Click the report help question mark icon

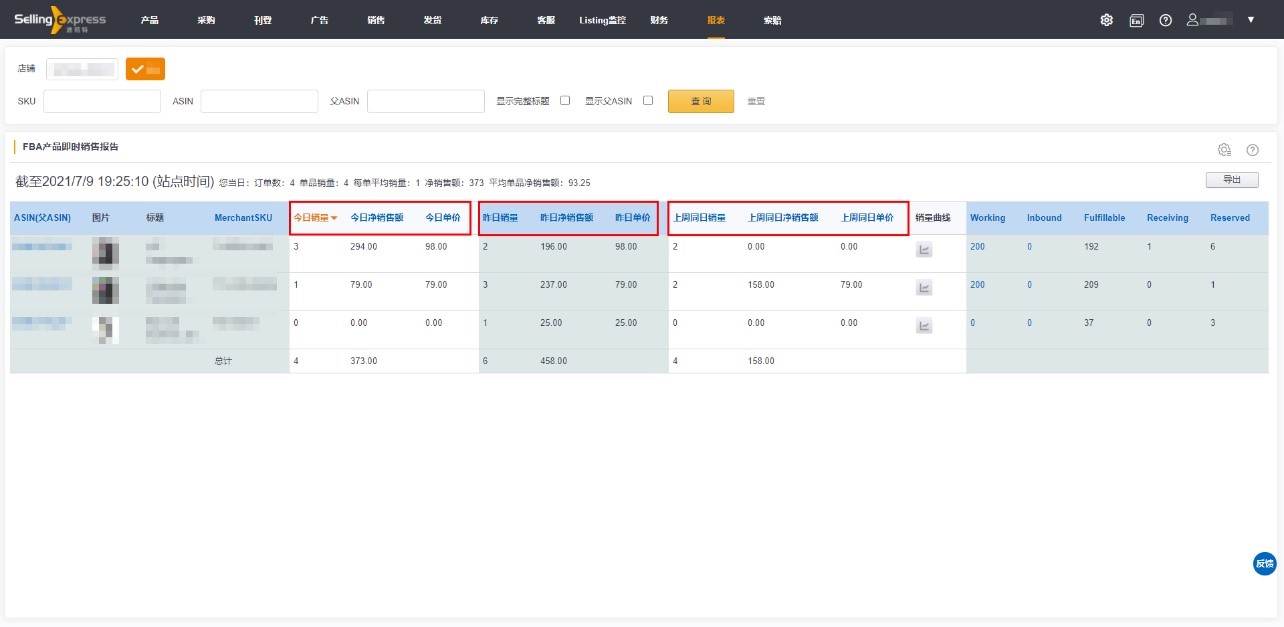pyautogui.click(x=1252, y=150)
